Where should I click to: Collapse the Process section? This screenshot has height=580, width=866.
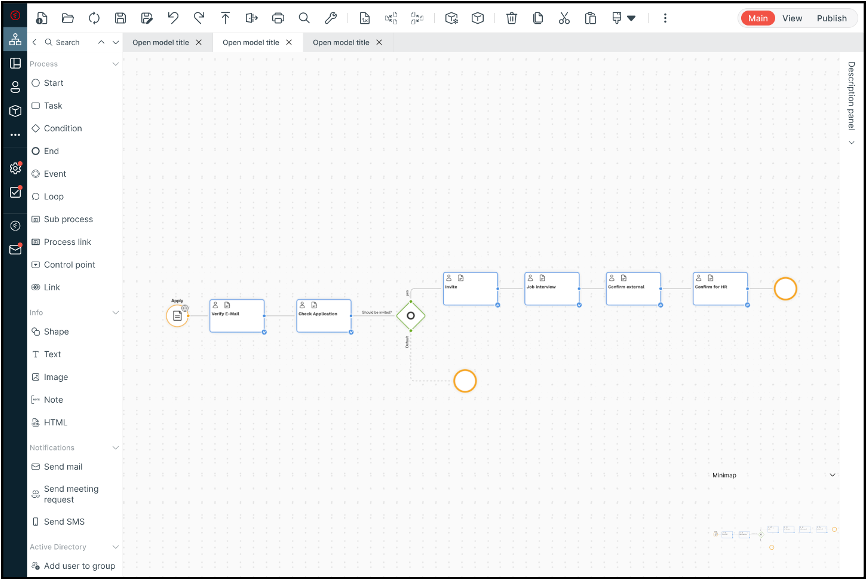[115, 64]
